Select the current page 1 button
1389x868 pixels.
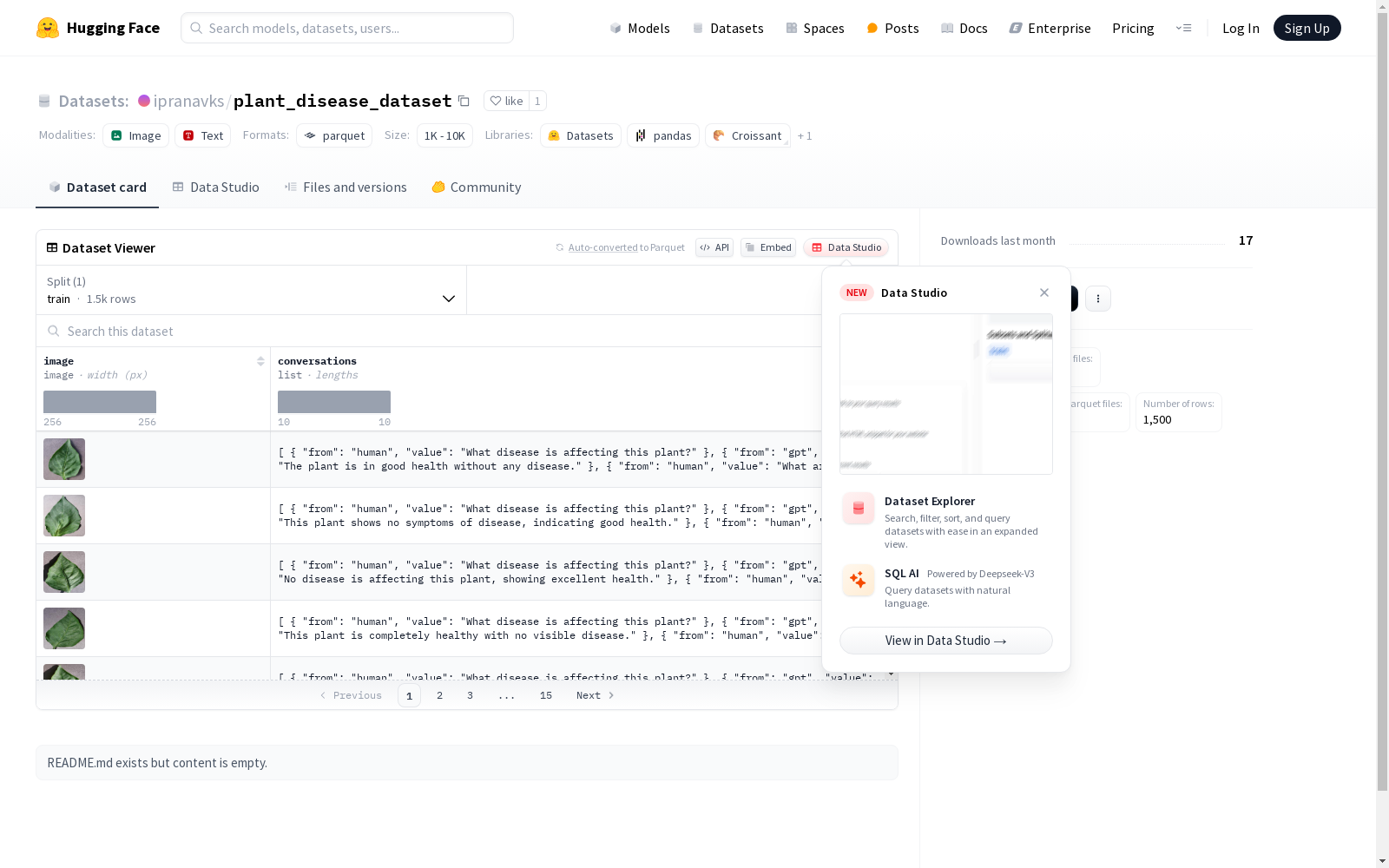(409, 695)
